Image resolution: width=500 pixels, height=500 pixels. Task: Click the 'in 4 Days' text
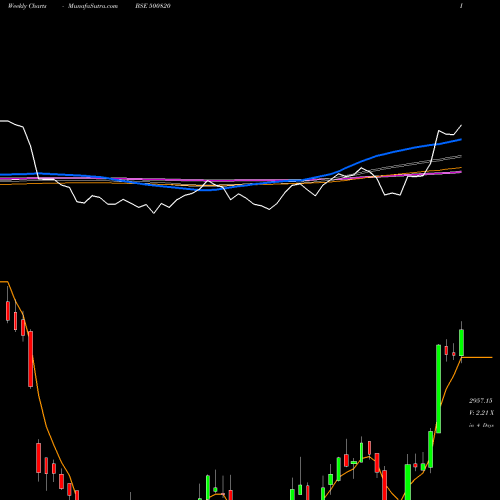481,425
